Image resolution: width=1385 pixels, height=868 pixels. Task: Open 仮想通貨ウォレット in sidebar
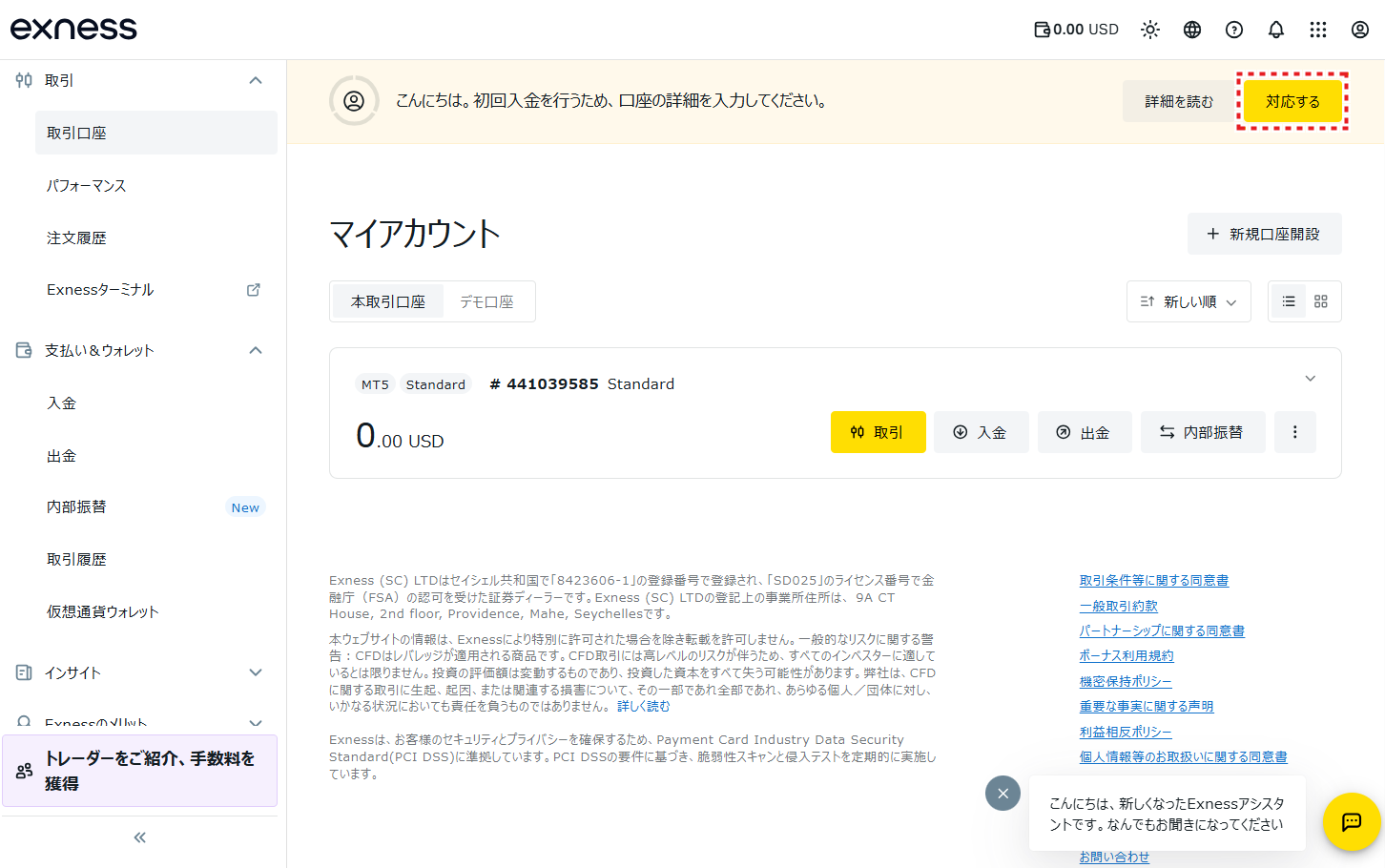(156, 611)
